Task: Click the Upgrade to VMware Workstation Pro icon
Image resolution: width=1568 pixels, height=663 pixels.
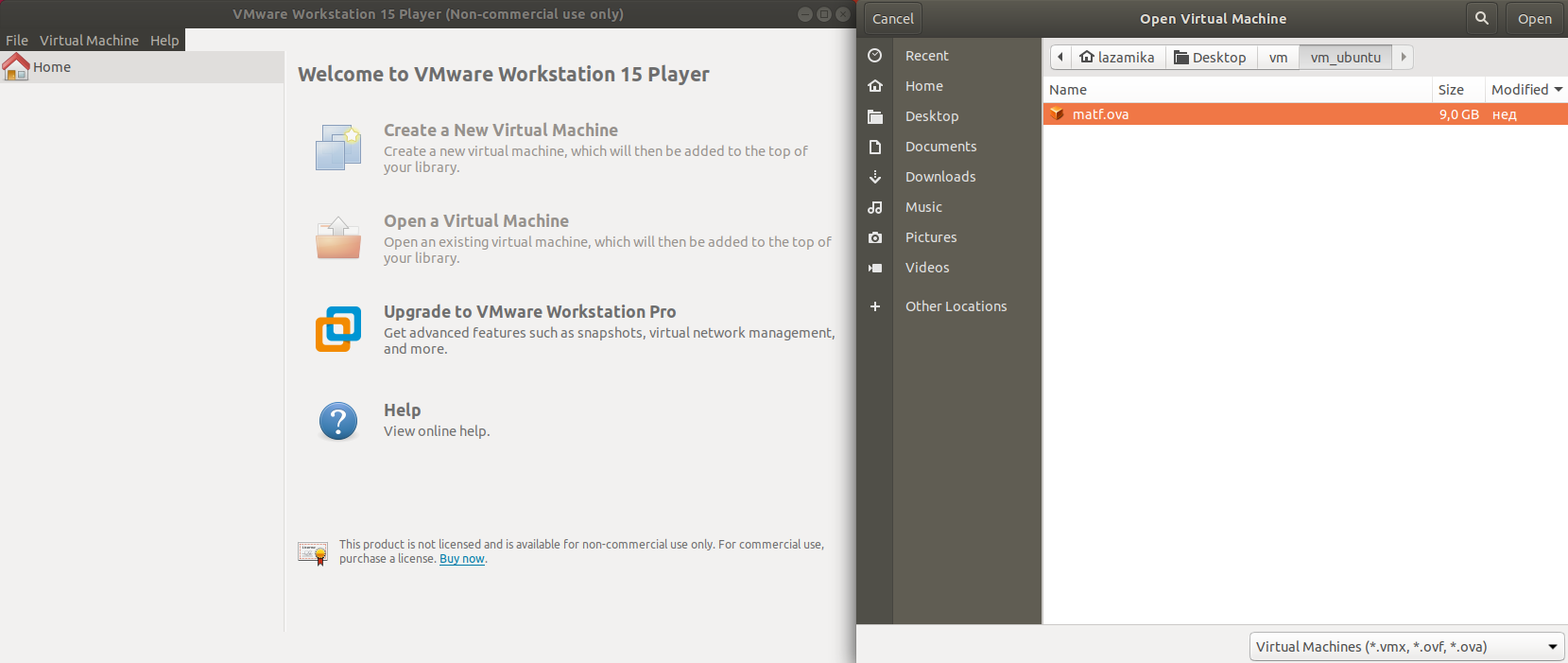Action: 338,329
